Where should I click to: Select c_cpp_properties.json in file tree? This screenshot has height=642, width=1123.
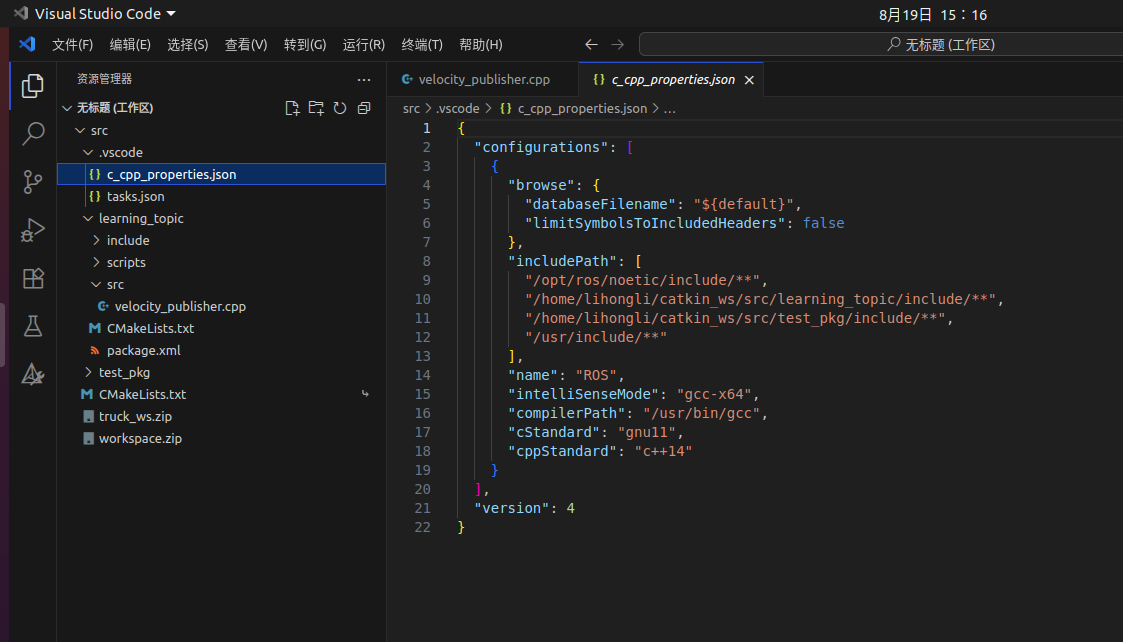click(x=221, y=174)
